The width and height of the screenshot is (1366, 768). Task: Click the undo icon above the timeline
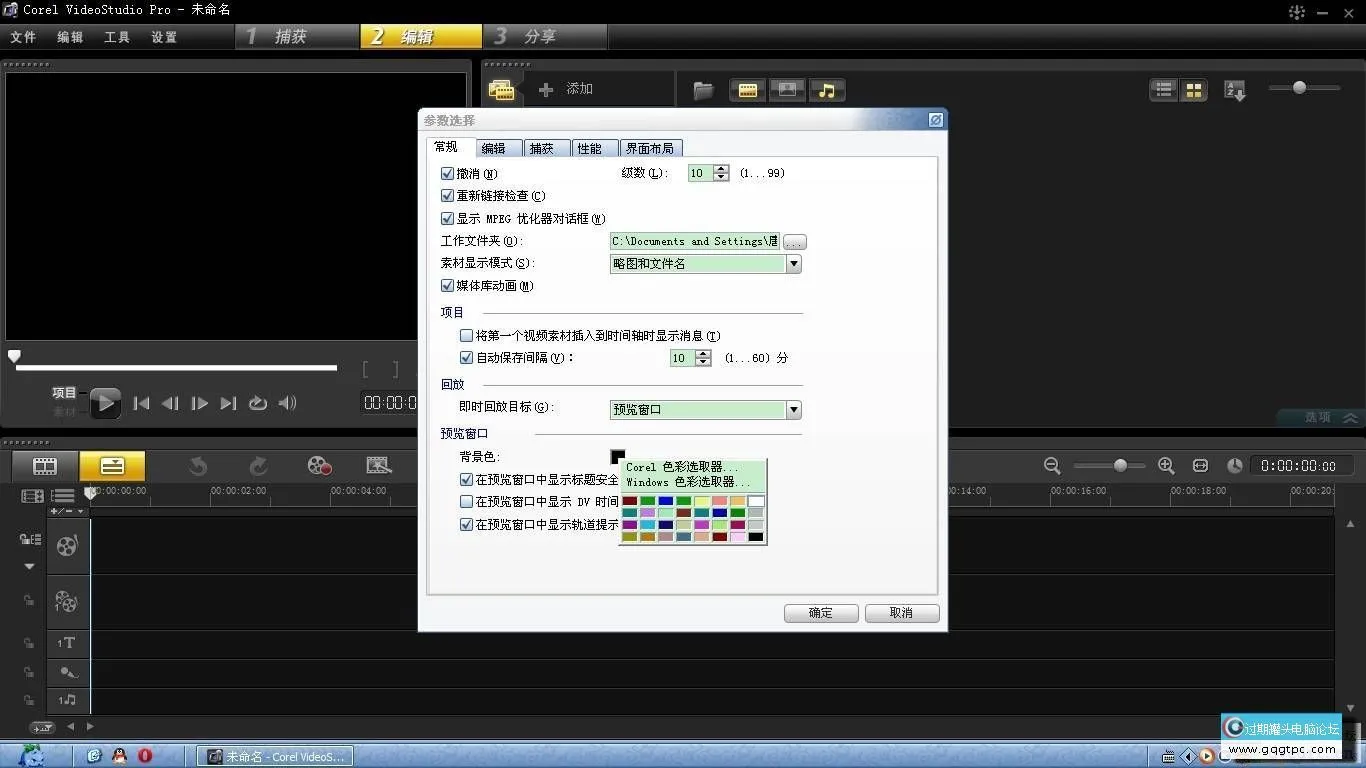pos(197,465)
